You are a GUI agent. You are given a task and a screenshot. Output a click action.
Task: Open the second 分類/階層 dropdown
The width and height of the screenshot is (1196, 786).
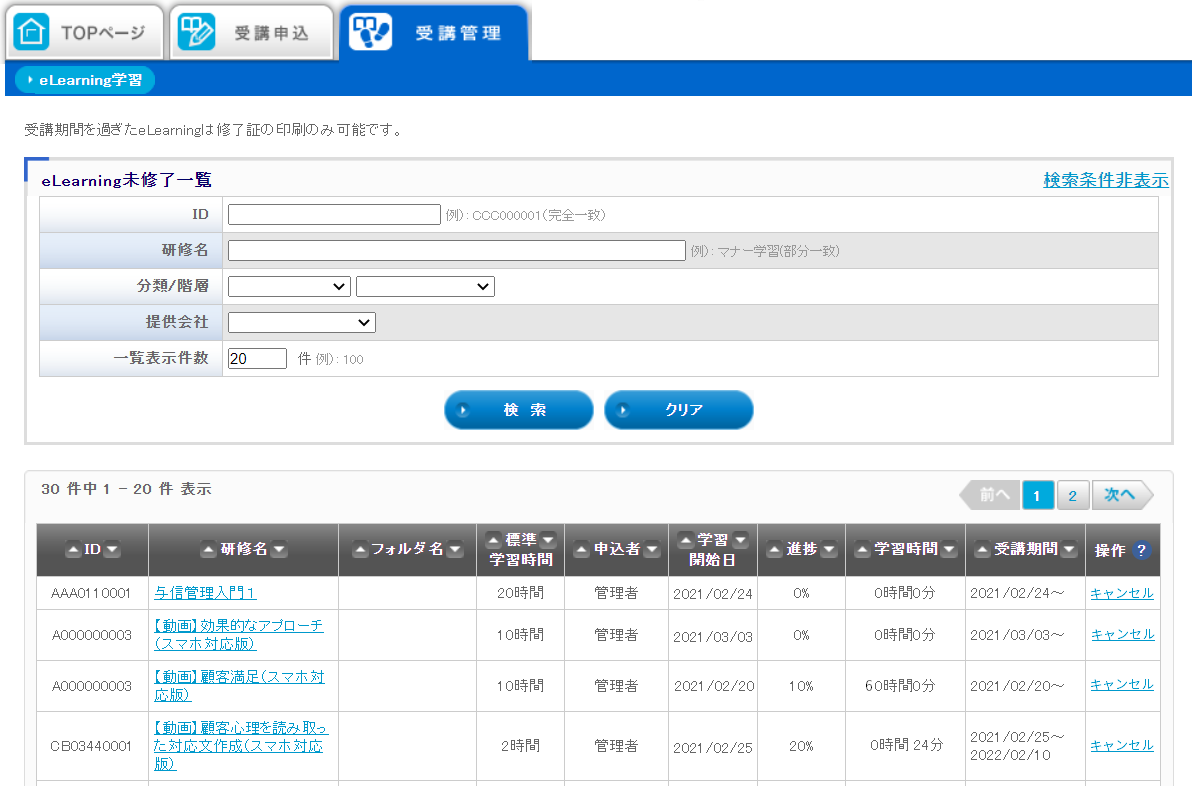pos(425,286)
